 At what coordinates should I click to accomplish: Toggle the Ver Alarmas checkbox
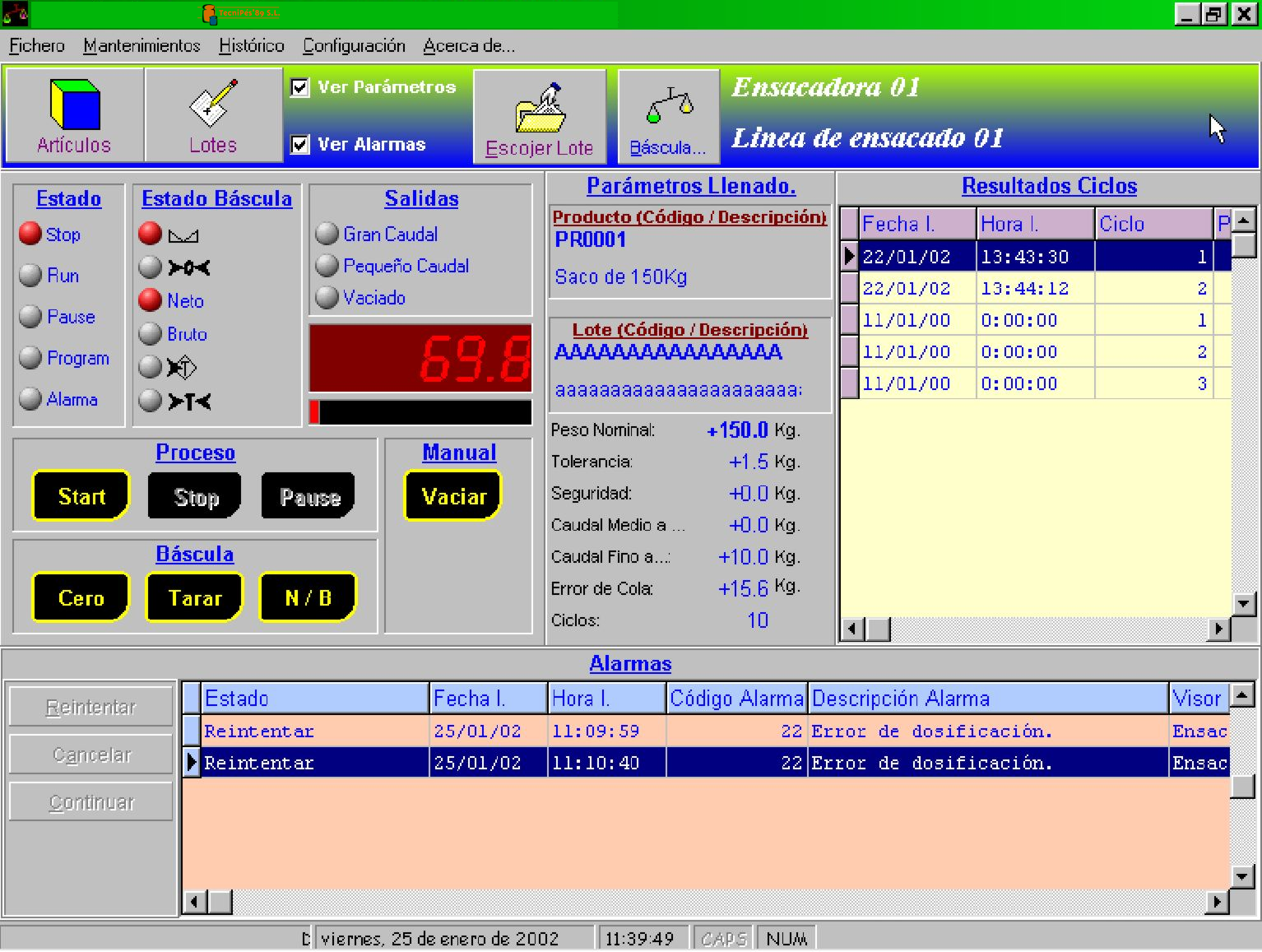[300, 145]
